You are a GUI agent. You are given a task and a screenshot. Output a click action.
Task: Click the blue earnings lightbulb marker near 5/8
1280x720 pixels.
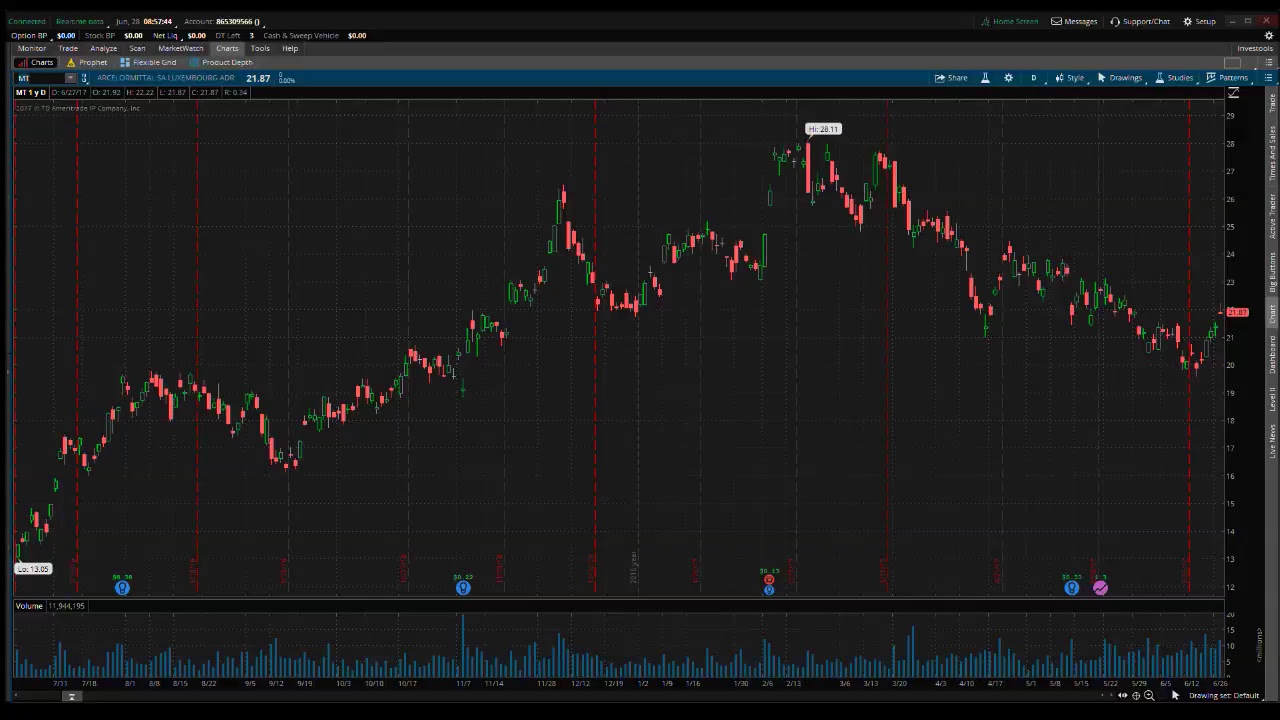pyautogui.click(x=1071, y=588)
